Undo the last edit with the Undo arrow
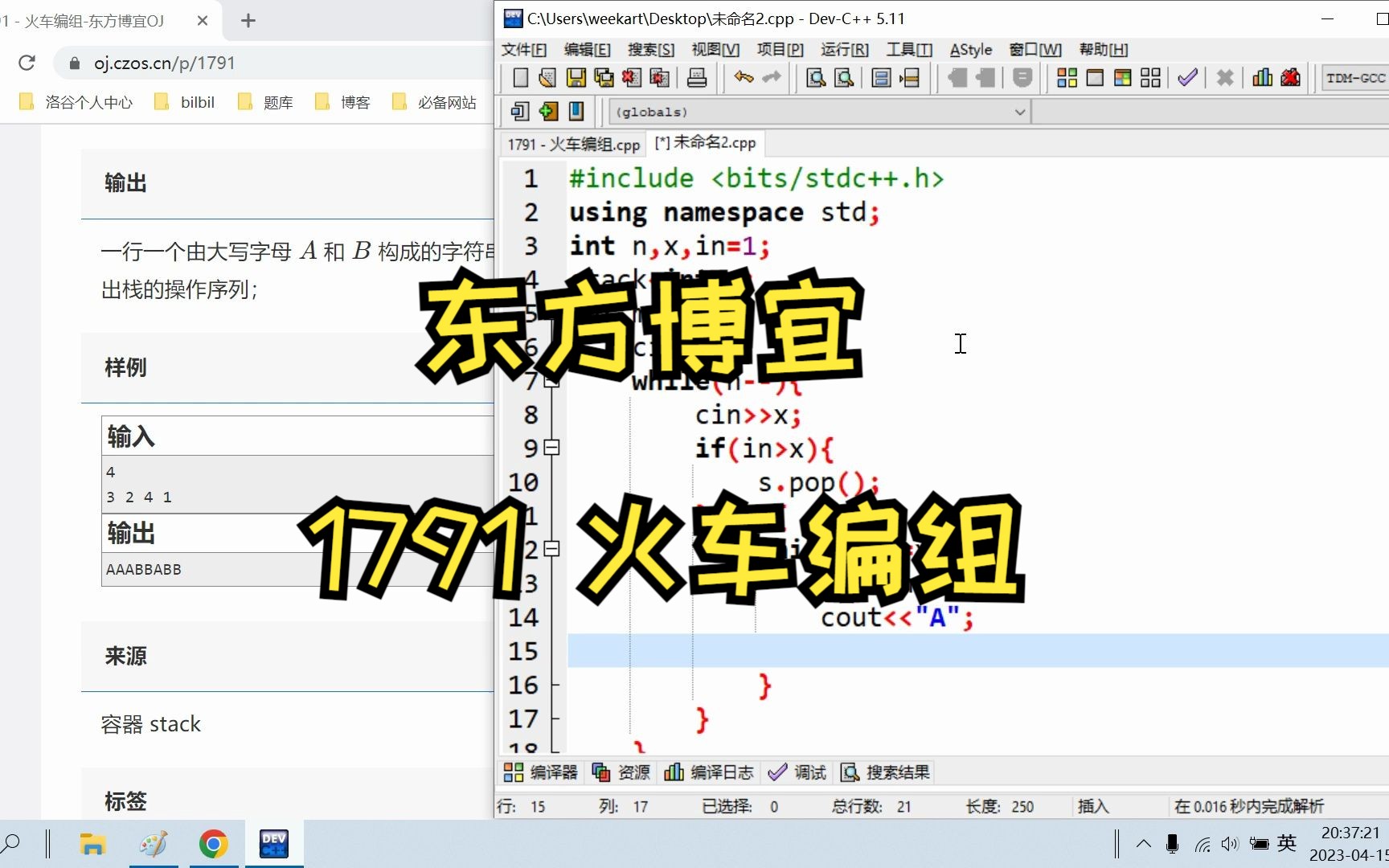Screen dimensions: 1389x868 744,78
